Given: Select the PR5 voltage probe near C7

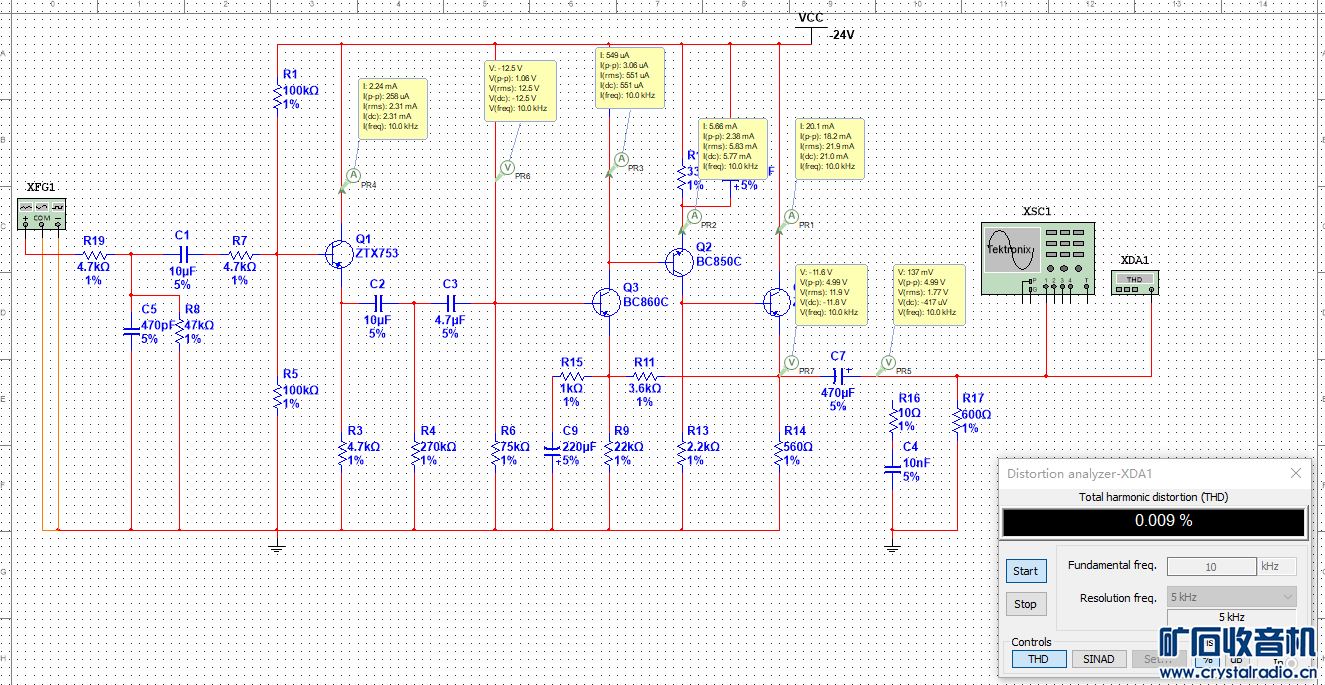Looking at the screenshot, I should 887,362.
